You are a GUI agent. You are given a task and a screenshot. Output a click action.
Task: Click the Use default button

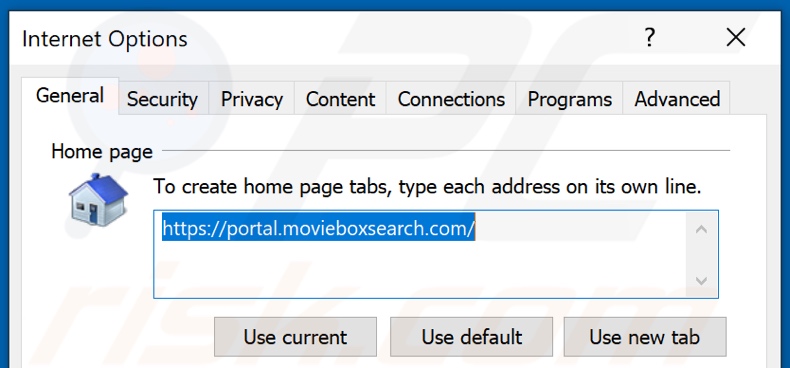(472, 337)
